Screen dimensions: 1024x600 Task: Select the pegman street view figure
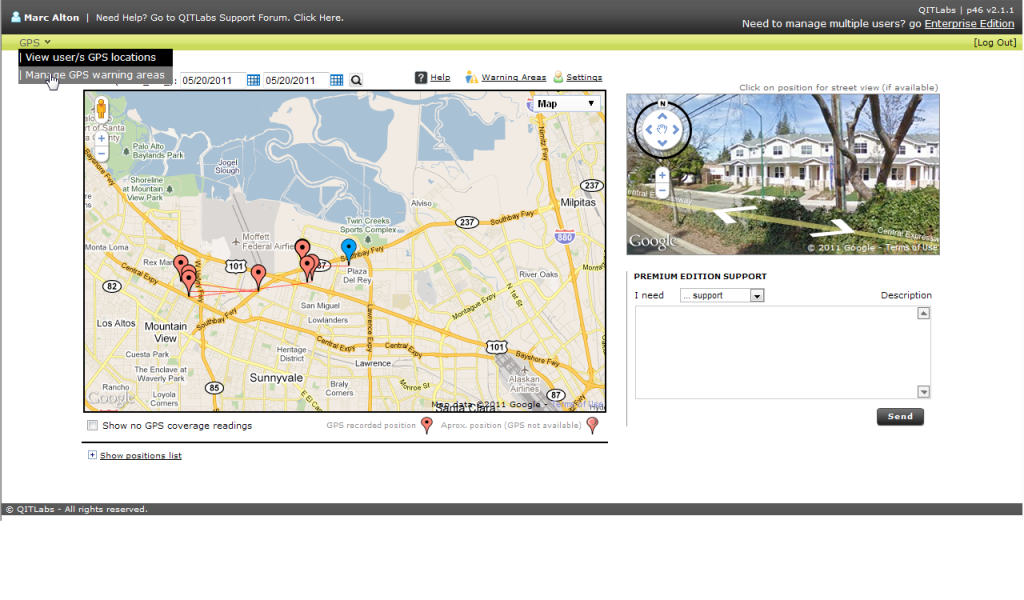pyautogui.click(x=101, y=109)
